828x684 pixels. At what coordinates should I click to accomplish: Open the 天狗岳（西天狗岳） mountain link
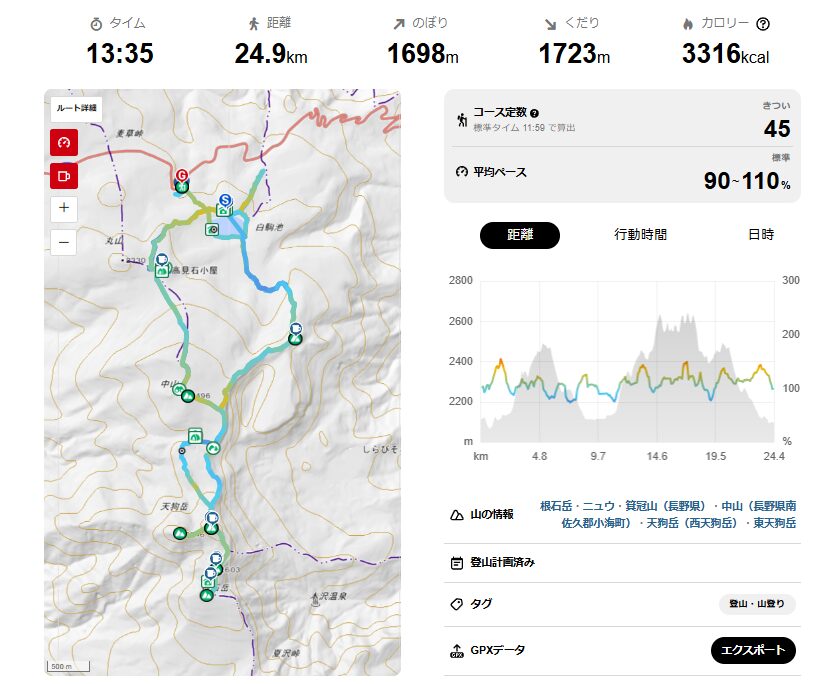[x=689, y=522]
